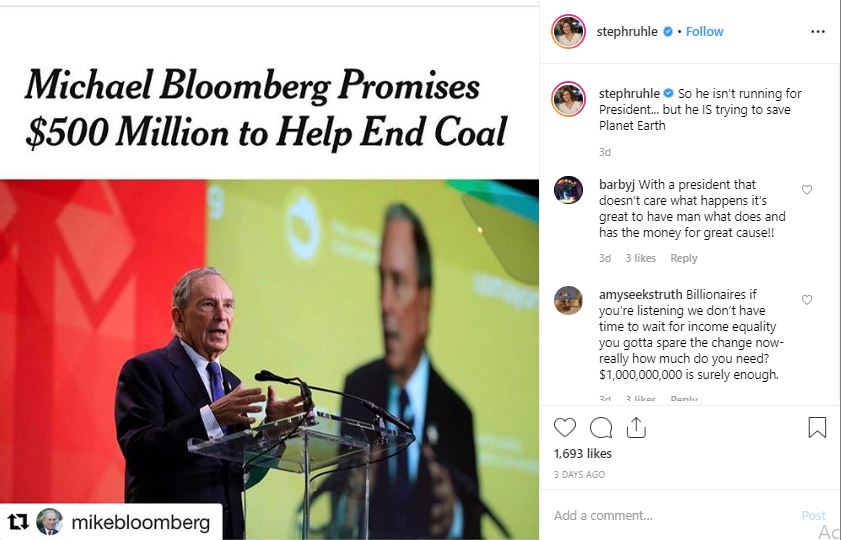Like the post with the heart icon
The height and width of the screenshot is (540, 841).
click(x=565, y=428)
